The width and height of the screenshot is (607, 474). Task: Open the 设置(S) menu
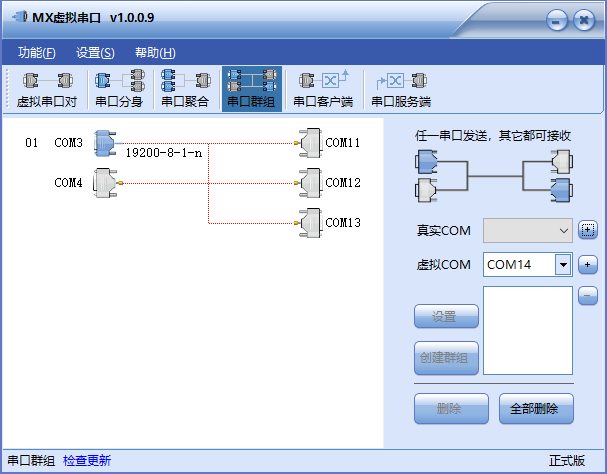pos(95,53)
